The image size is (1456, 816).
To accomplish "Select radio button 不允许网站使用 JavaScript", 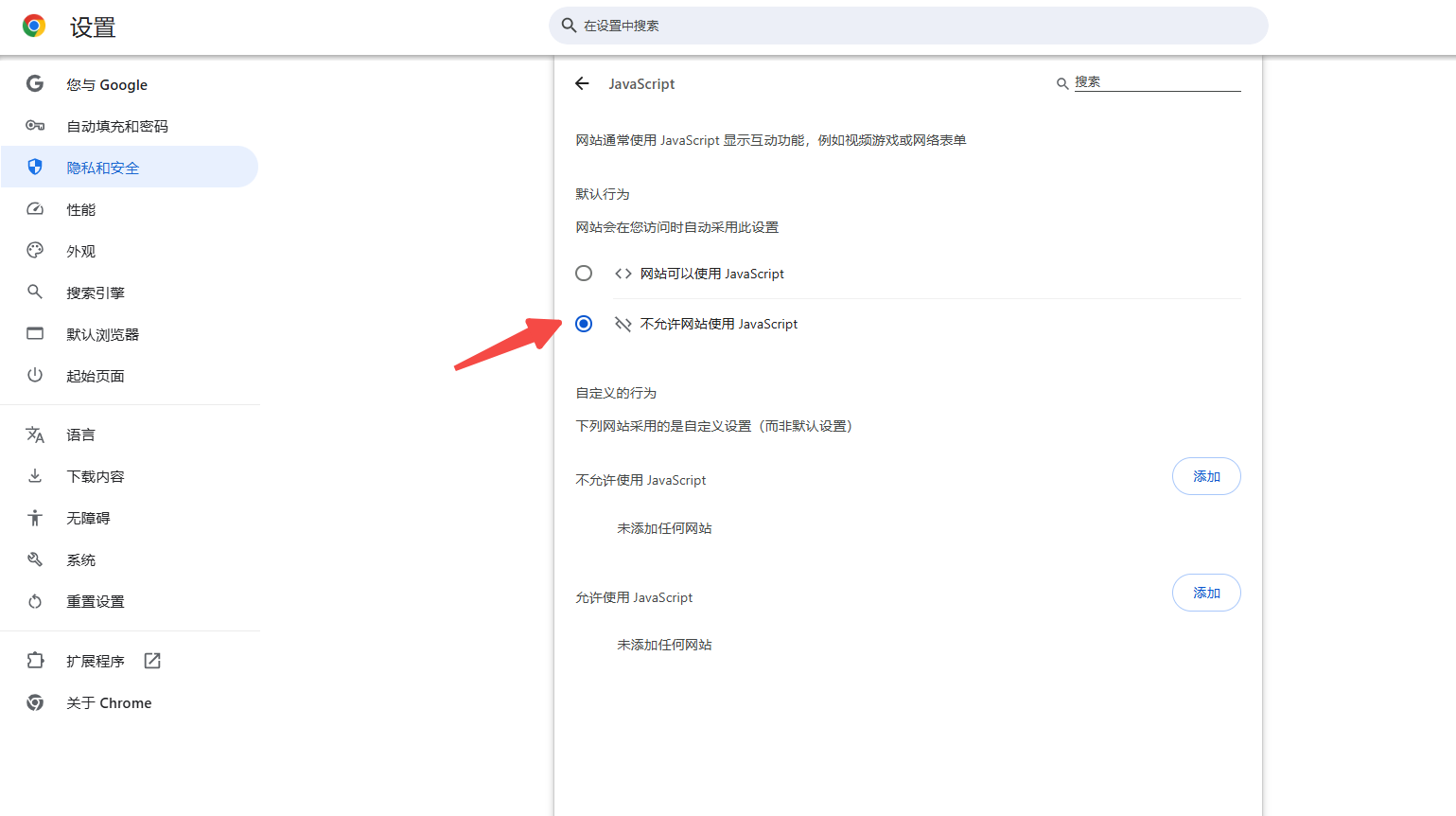I will (x=584, y=324).
